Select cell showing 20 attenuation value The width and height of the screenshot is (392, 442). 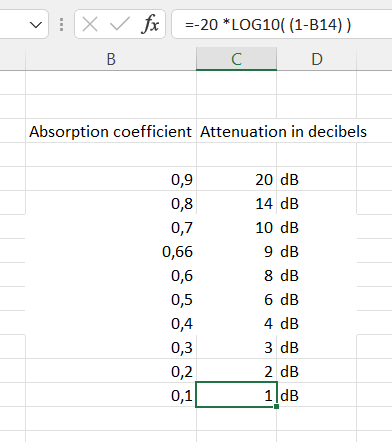pos(236,179)
